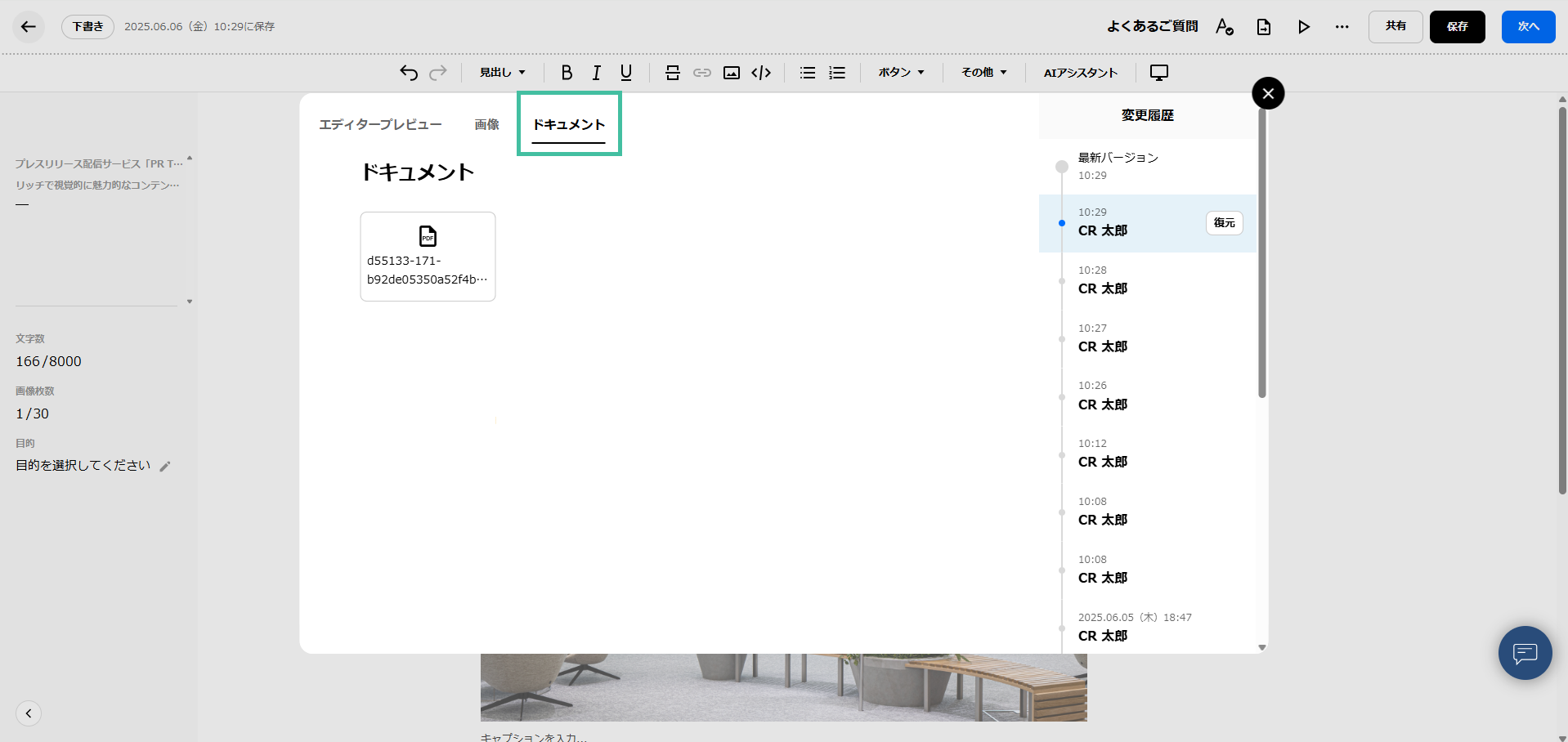This screenshot has width=1568, height=742.
Task: Click the 復元 restore button
Action: coord(1224,223)
